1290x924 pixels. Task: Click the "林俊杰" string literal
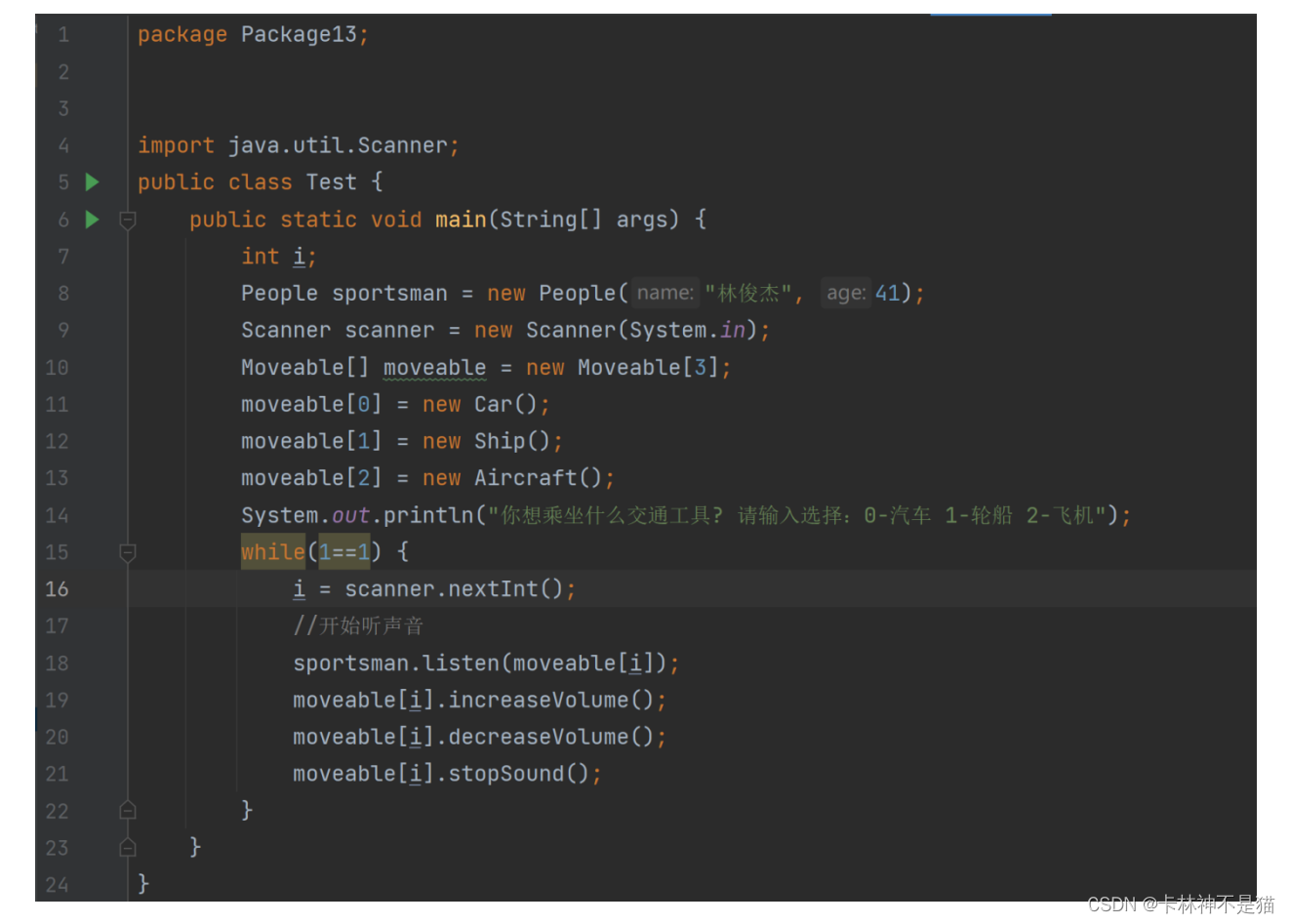point(748,294)
